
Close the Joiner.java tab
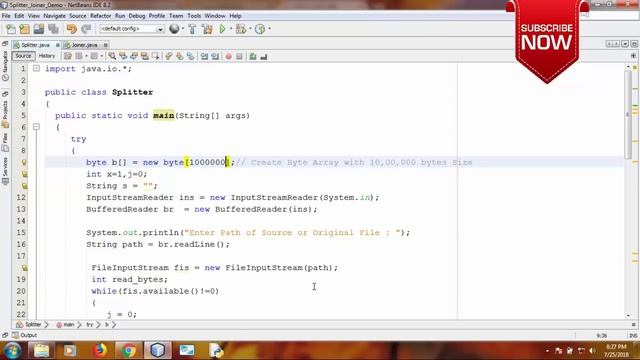point(105,45)
